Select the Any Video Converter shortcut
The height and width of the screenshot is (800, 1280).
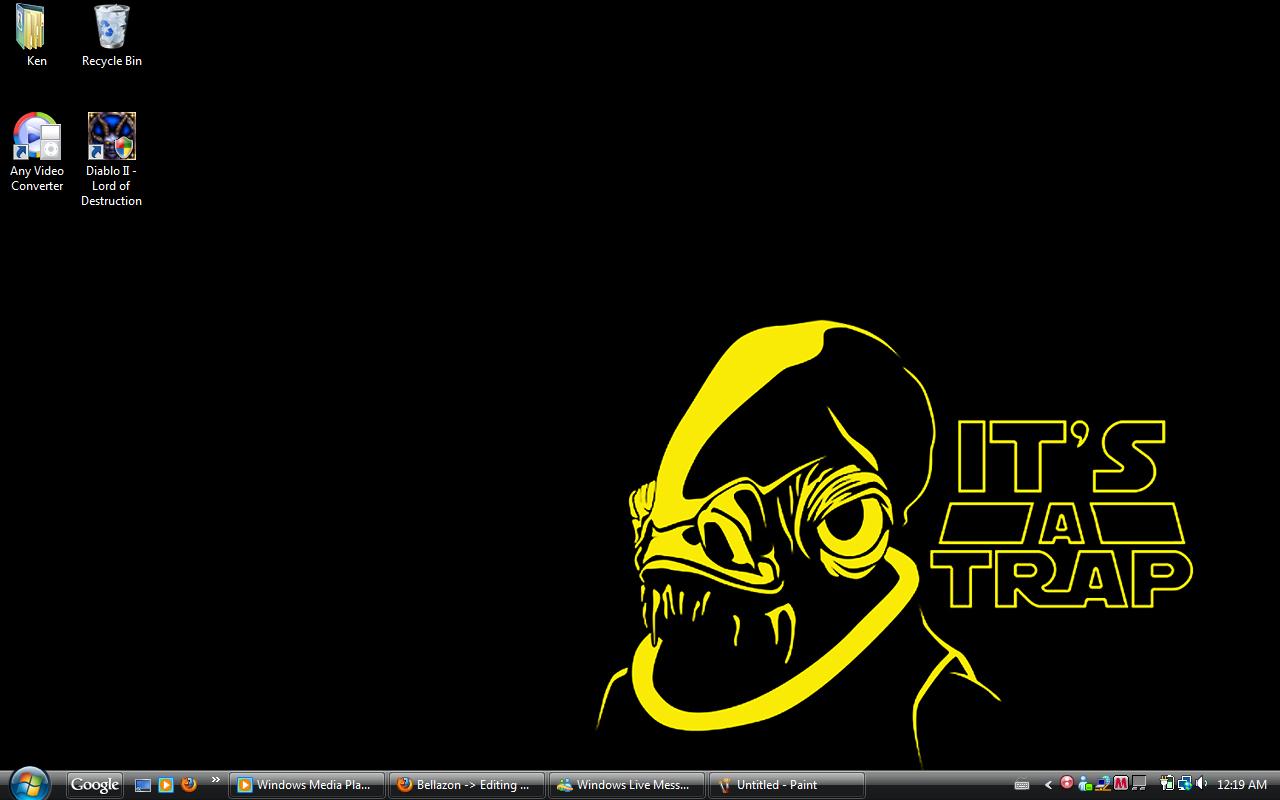coord(37,137)
